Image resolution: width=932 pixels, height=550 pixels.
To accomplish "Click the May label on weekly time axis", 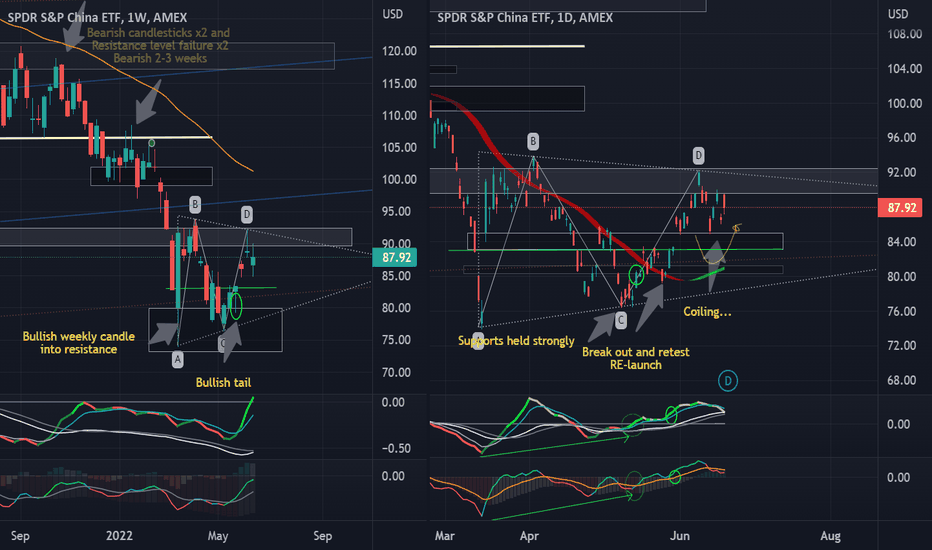I will 218,536.
